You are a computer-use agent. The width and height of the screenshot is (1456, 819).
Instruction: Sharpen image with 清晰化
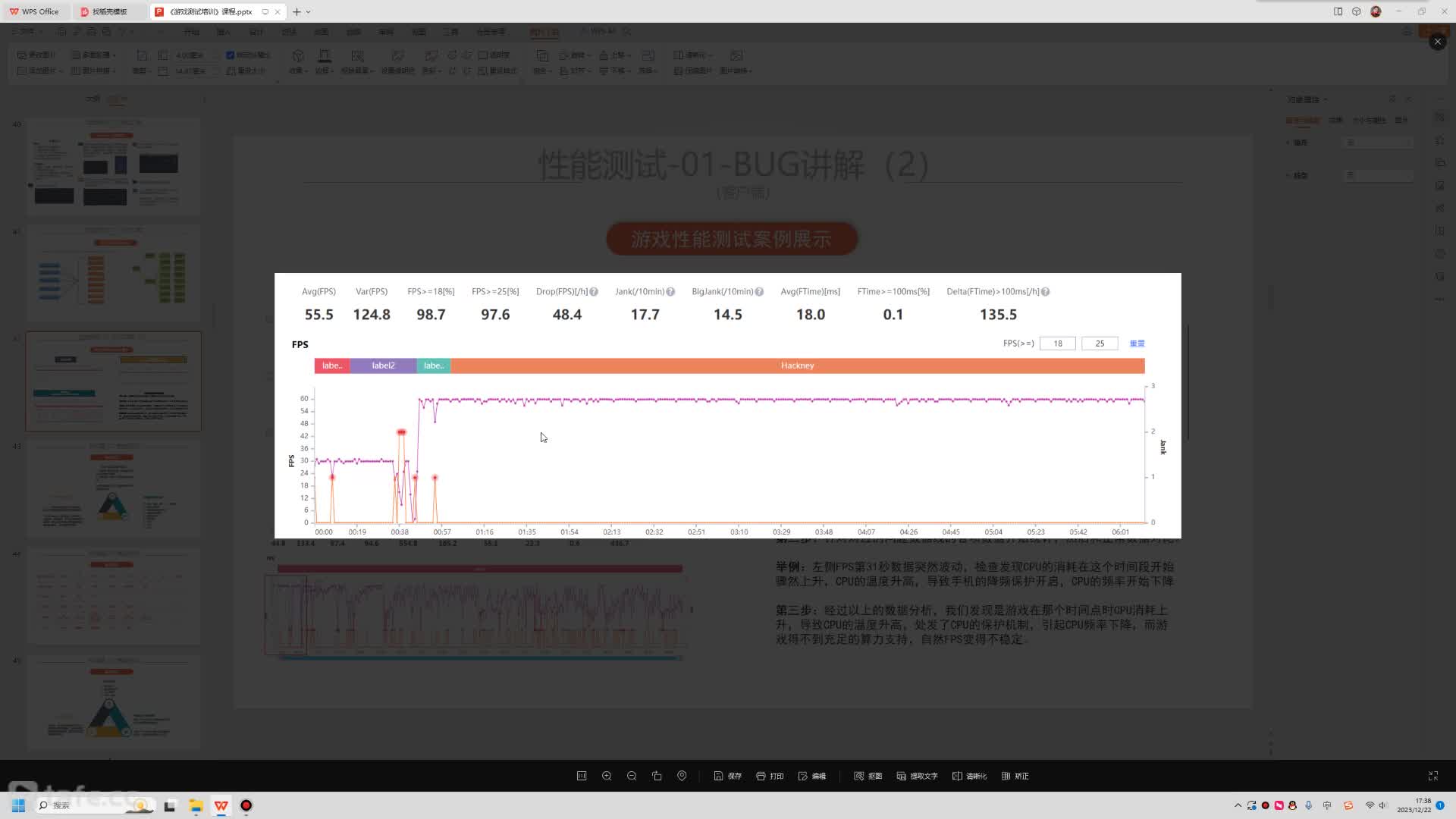(970, 776)
